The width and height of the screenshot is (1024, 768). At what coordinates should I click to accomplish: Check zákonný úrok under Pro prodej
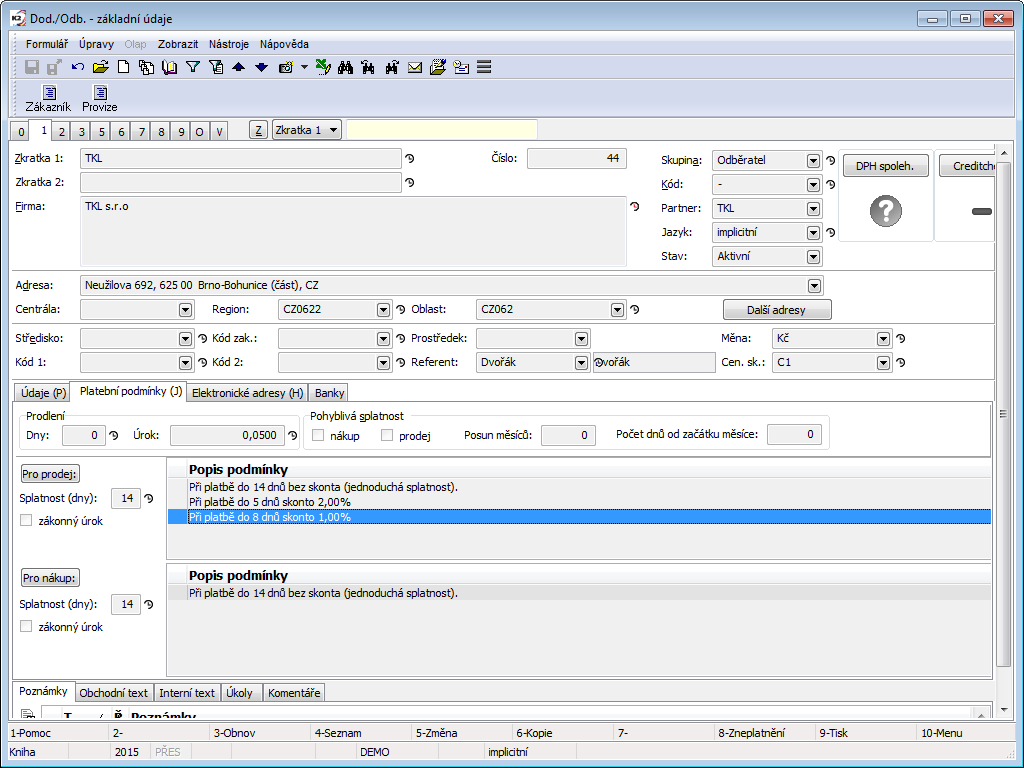(x=27, y=520)
